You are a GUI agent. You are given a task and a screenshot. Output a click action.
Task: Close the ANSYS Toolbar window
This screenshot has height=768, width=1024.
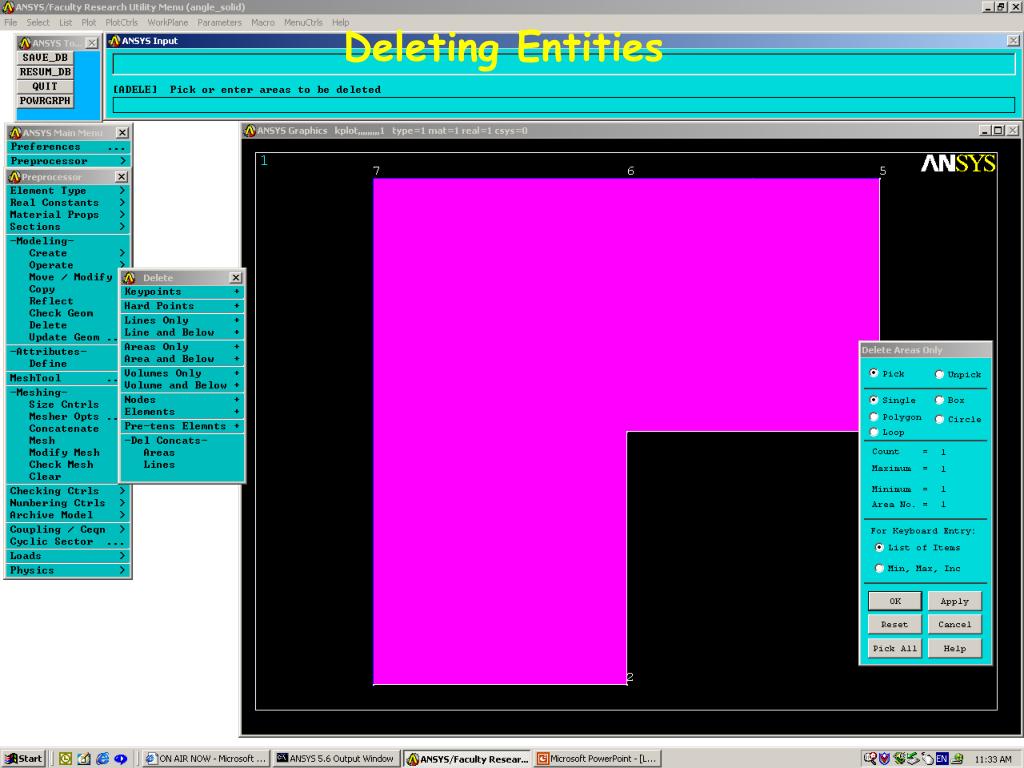(92, 43)
